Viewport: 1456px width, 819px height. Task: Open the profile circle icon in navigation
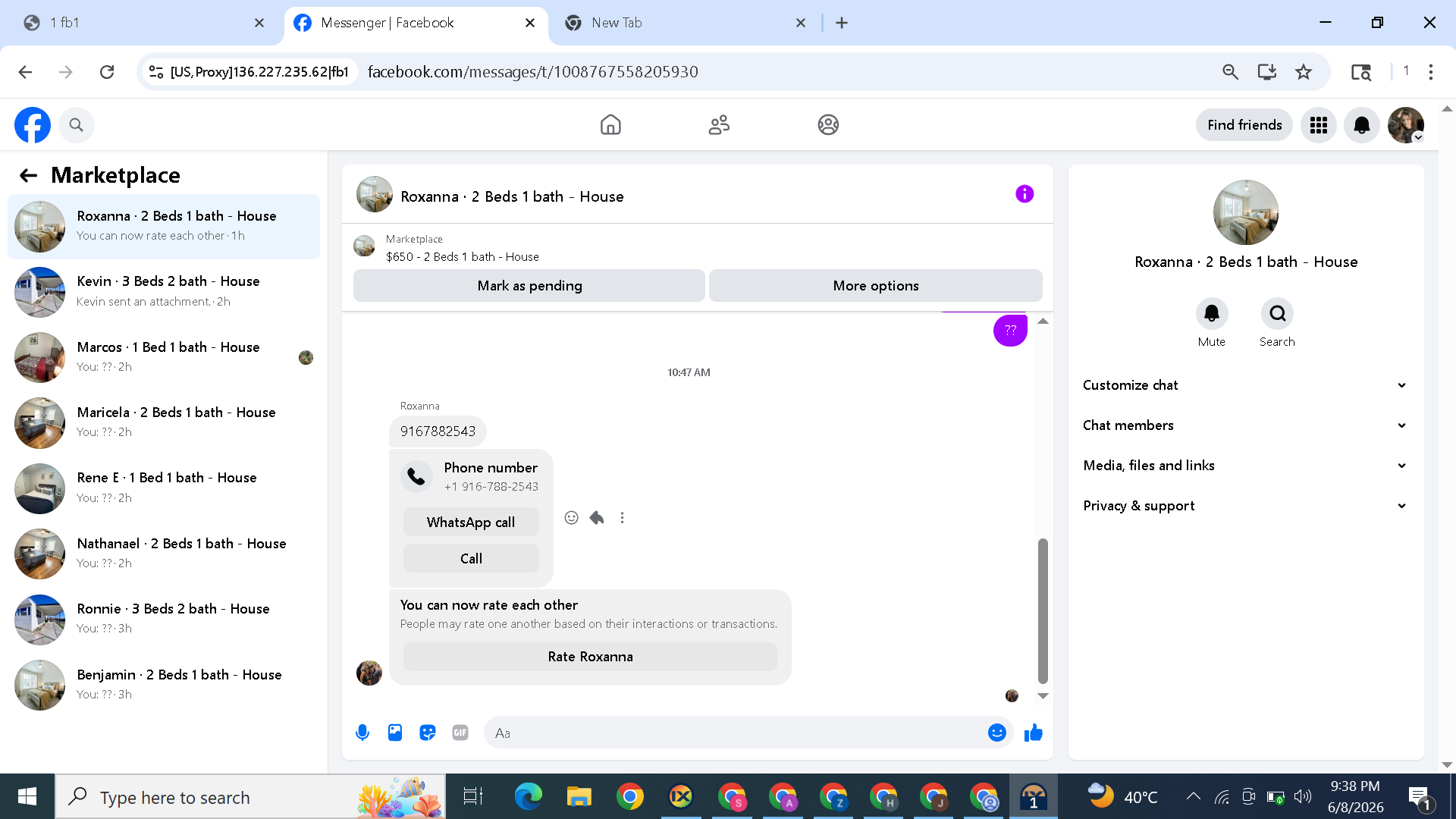point(828,125)
